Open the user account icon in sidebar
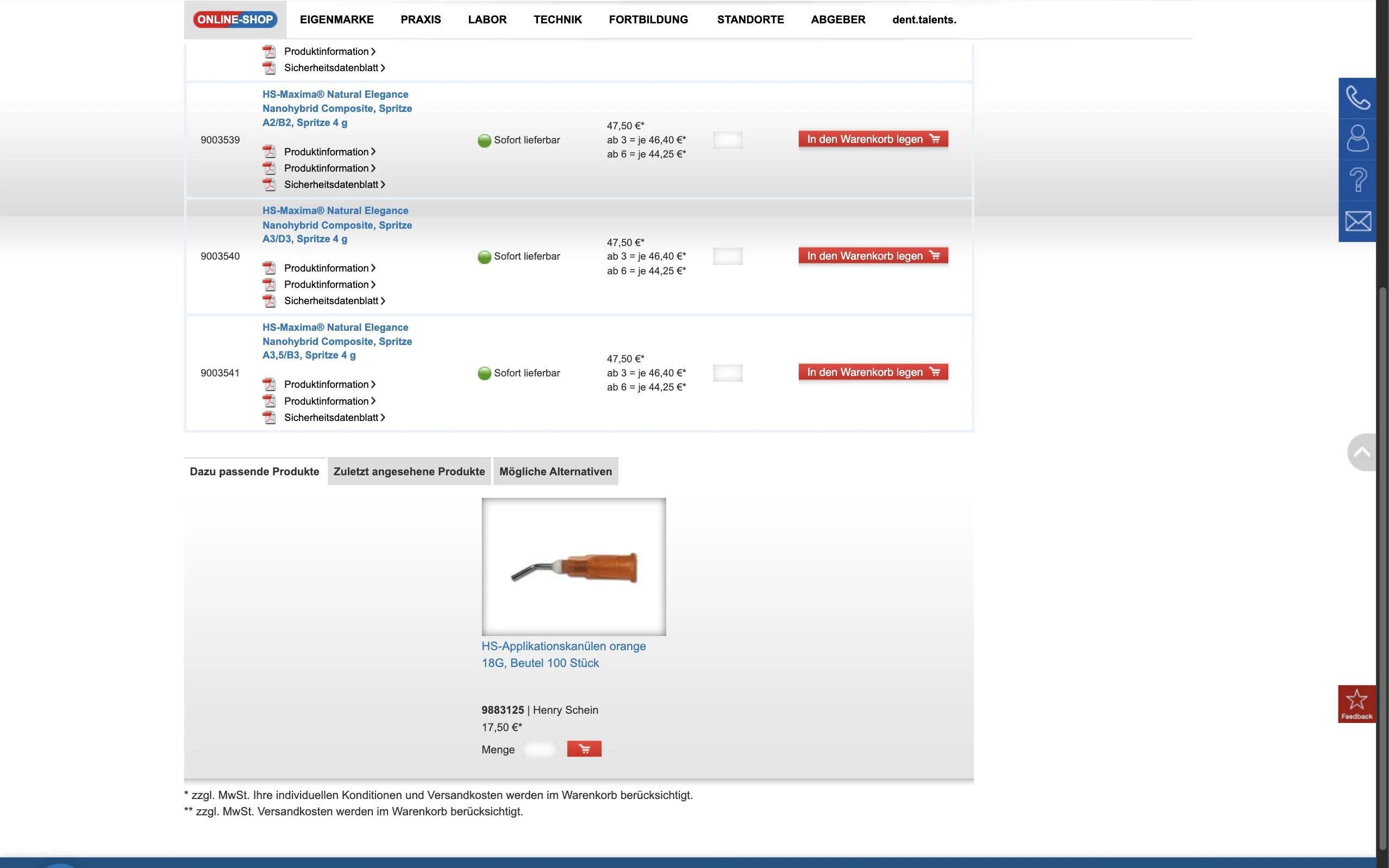 pos(1357,139)
